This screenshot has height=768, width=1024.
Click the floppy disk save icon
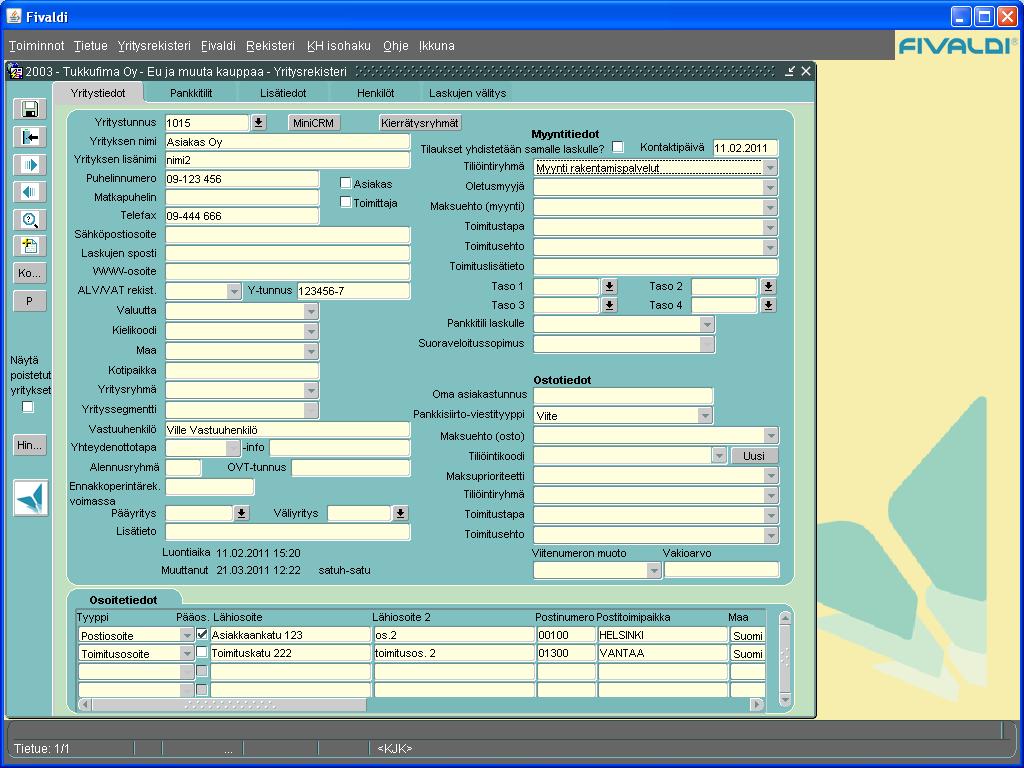(30, 109)
